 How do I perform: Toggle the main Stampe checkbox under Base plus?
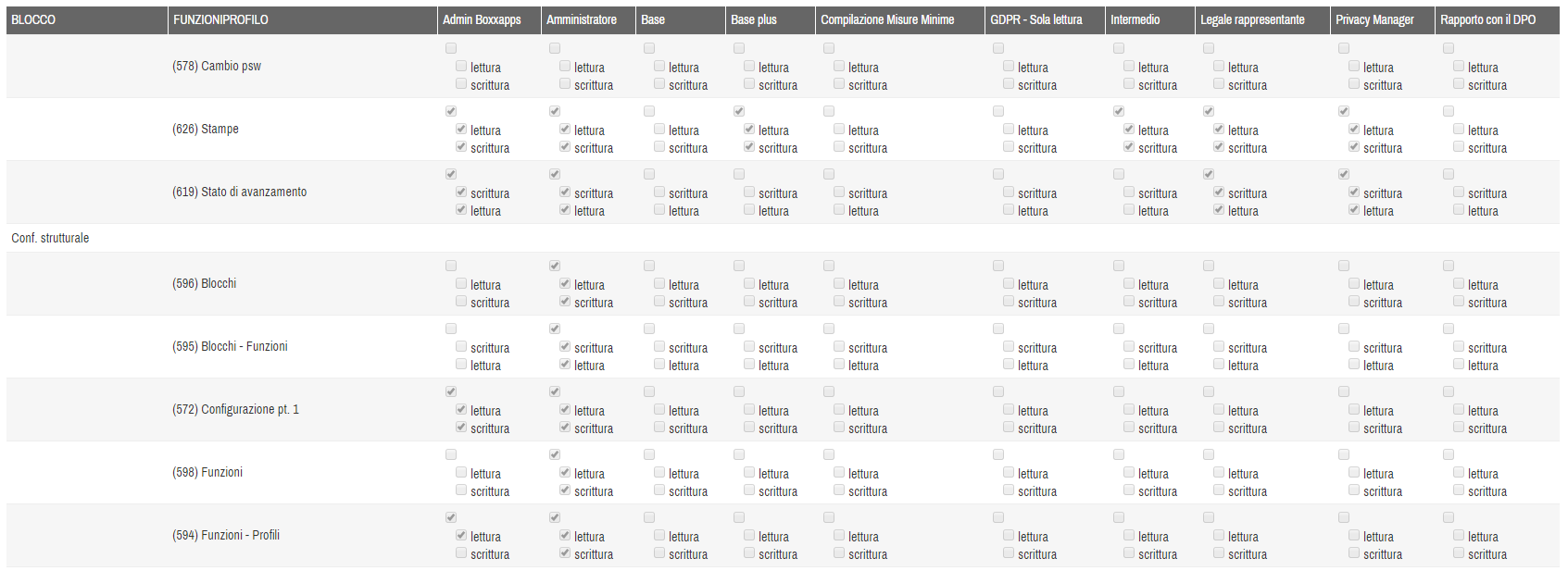(739, 111)
